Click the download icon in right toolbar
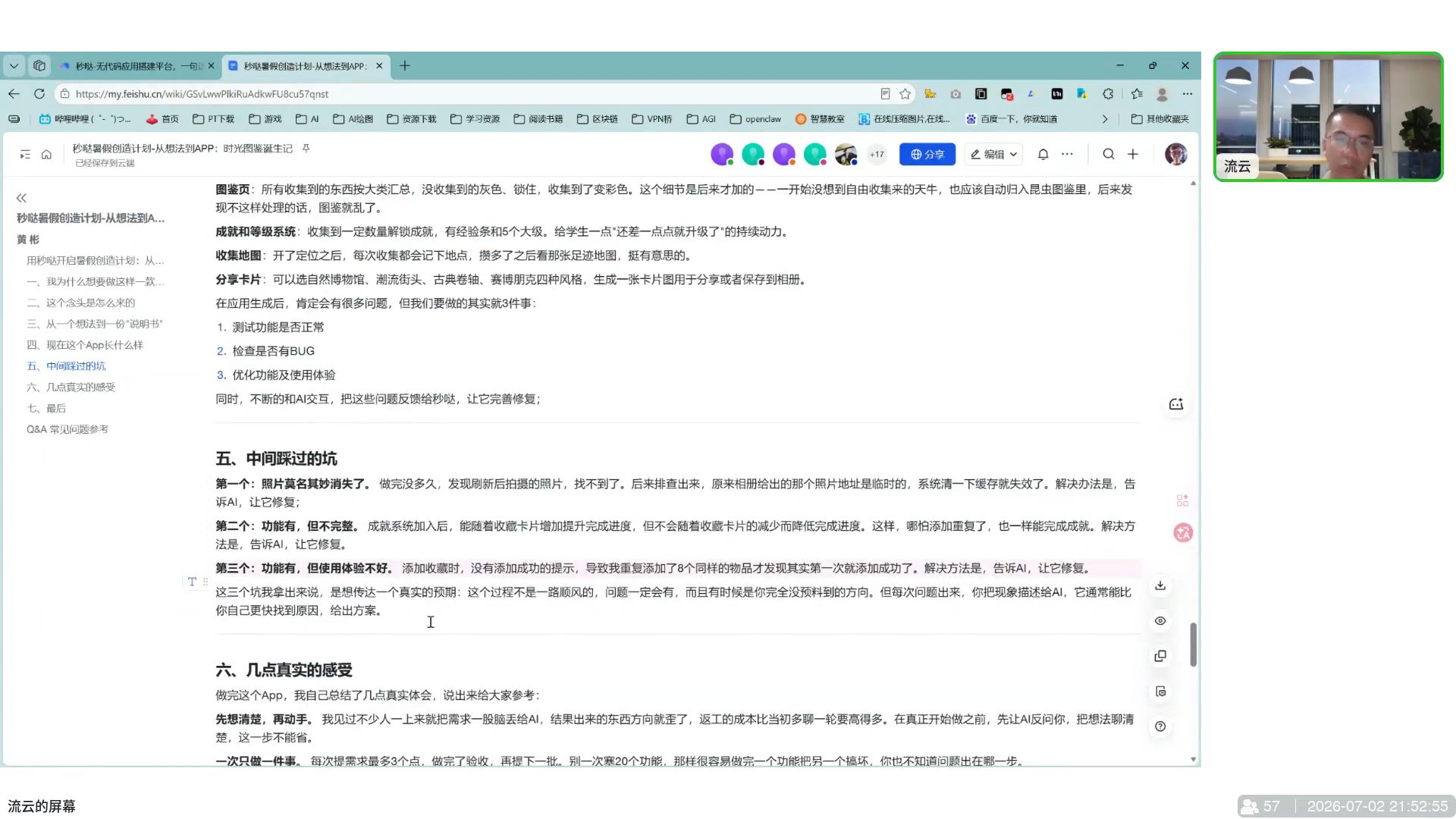 point(1160,585)
